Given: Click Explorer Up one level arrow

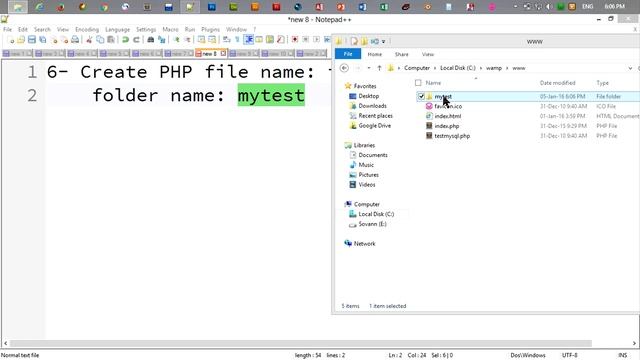Looking at the screenshot, I should click(x=379, y=68).
